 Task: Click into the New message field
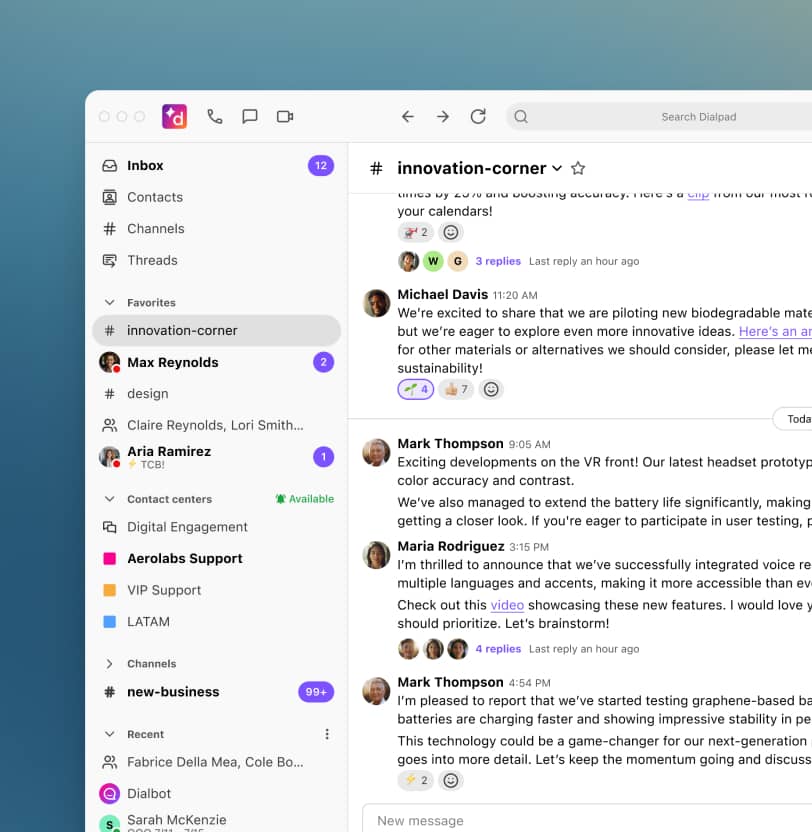point(588,819)
